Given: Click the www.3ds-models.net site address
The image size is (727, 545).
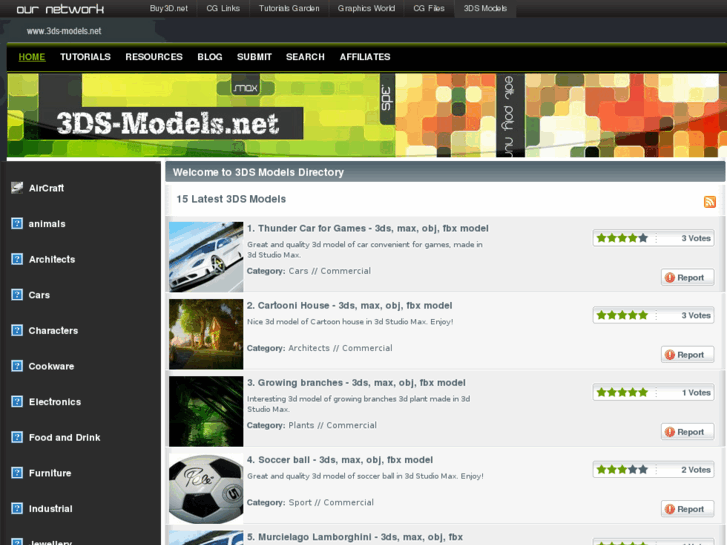Looking at the screenshot, I should click(x=64, y=31).
